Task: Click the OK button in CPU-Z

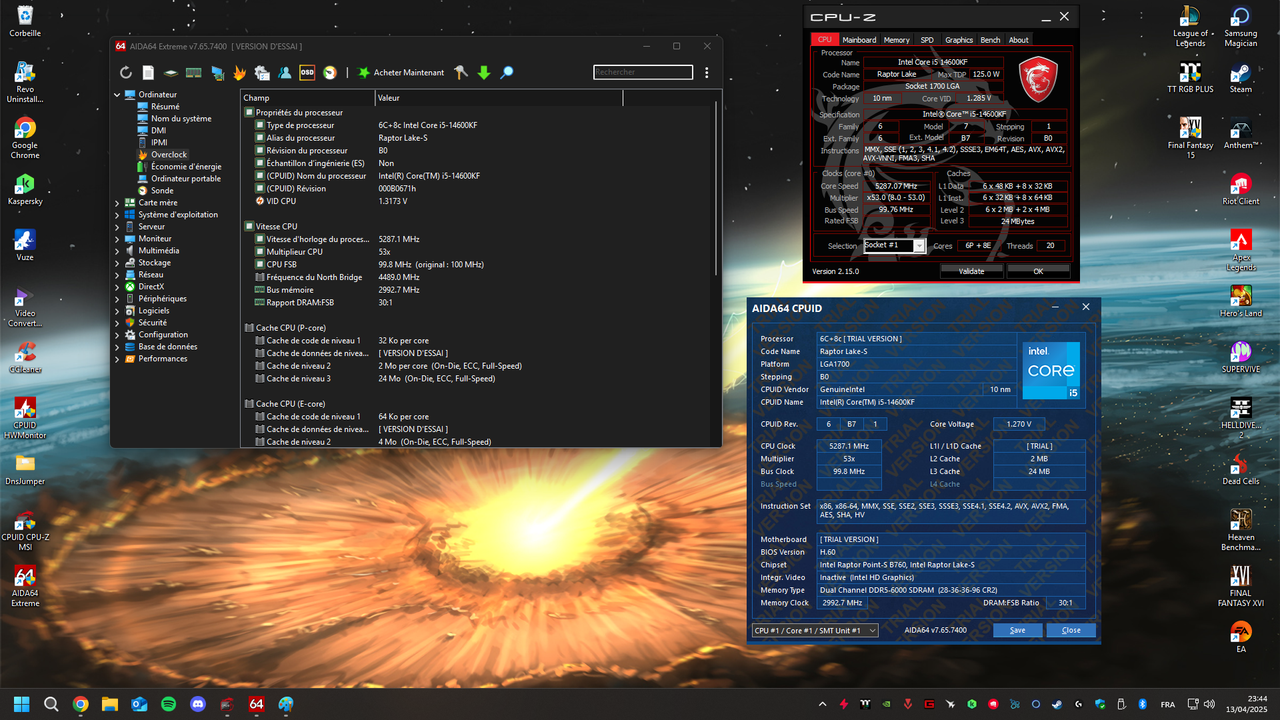Action: pos(1038,271)
